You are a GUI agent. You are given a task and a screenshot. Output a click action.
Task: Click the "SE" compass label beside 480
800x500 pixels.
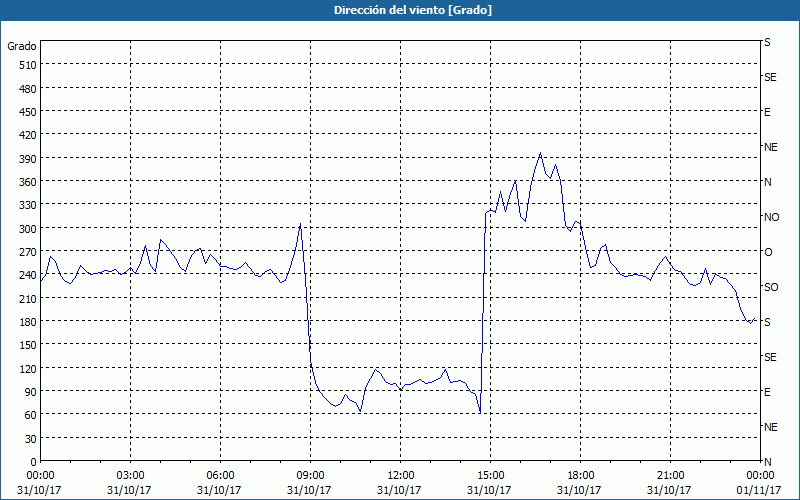click(x=770, y=78)
